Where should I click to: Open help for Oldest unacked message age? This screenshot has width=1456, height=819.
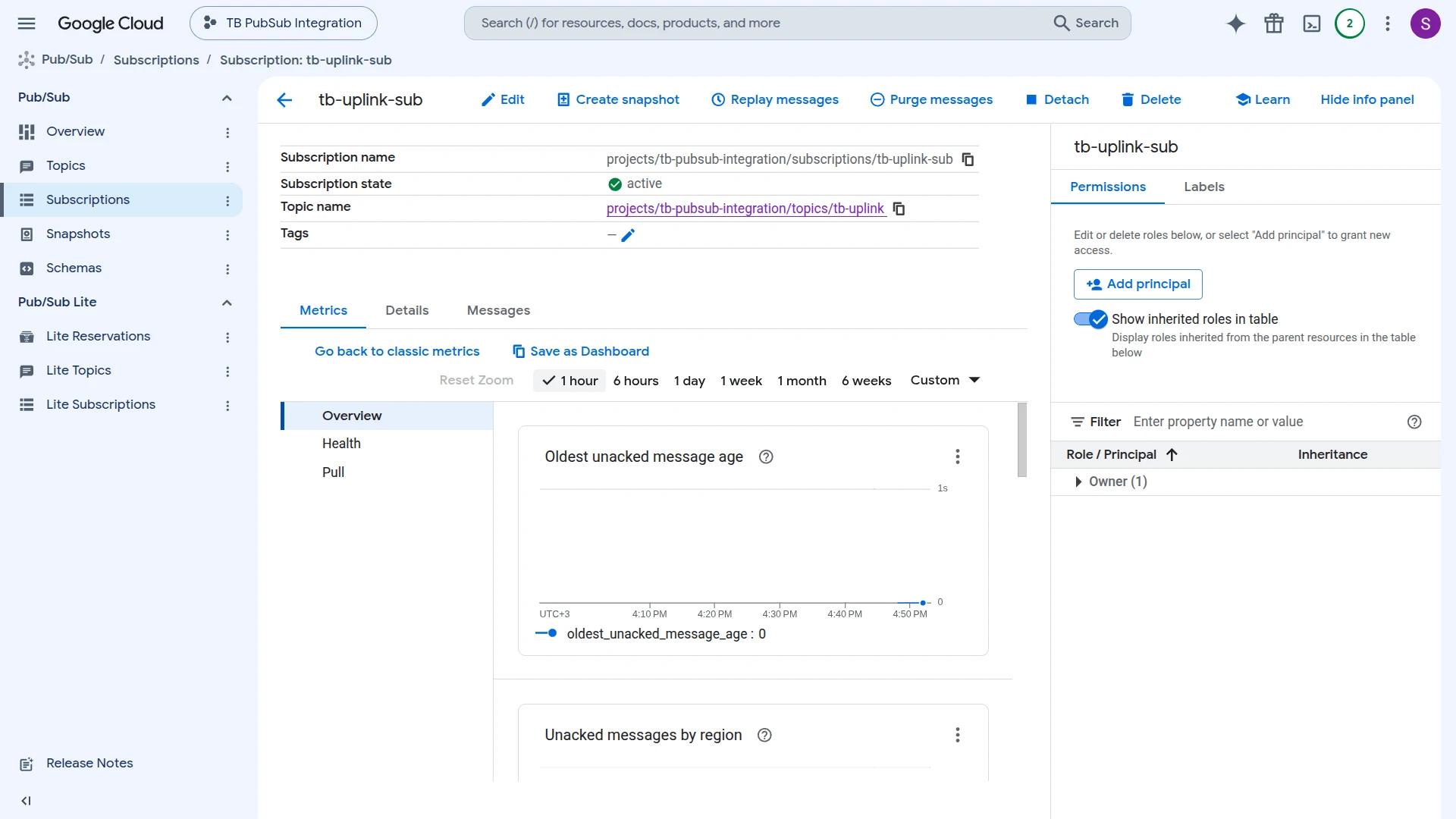tap(766, 457)
